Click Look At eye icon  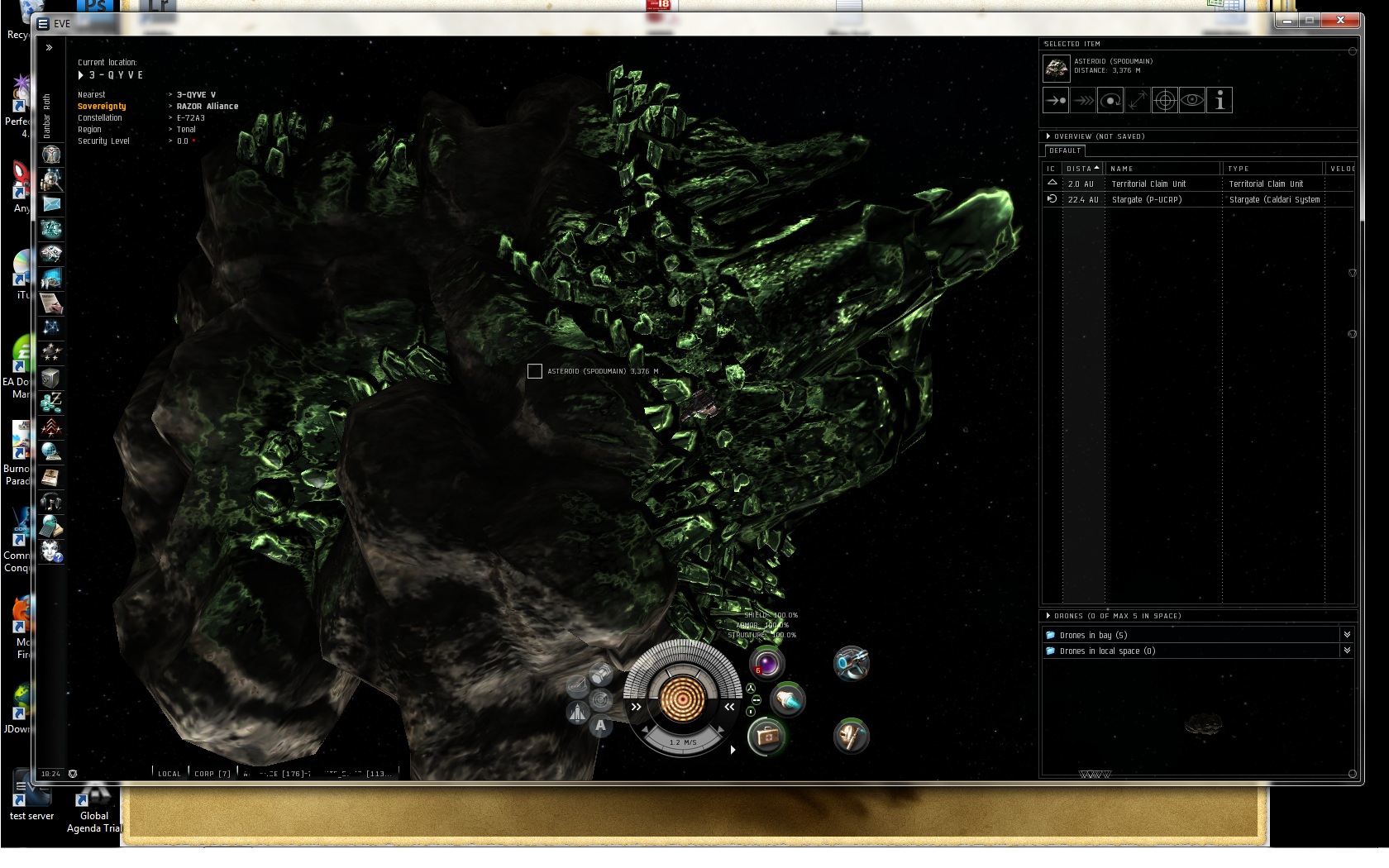(1191, 101)
